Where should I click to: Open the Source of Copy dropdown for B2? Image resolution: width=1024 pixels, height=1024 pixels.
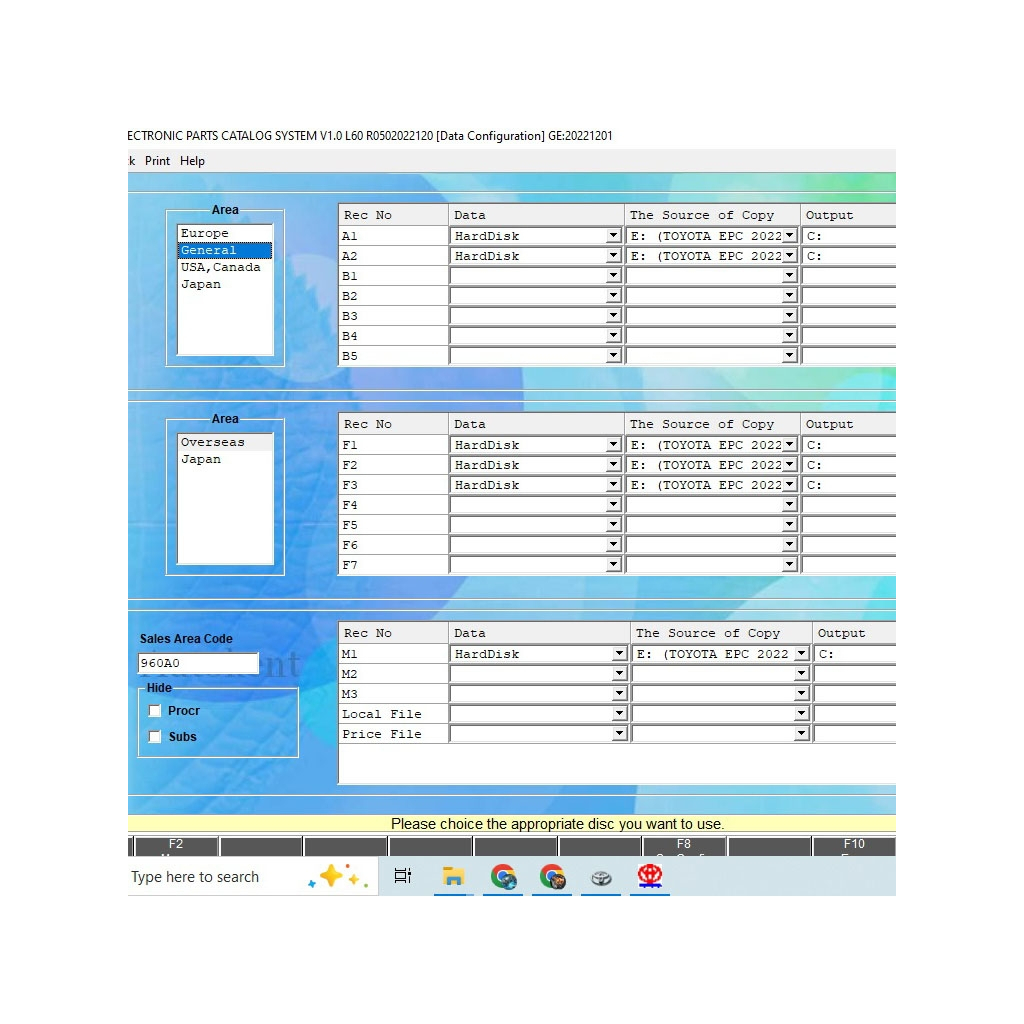coord(790,296)
